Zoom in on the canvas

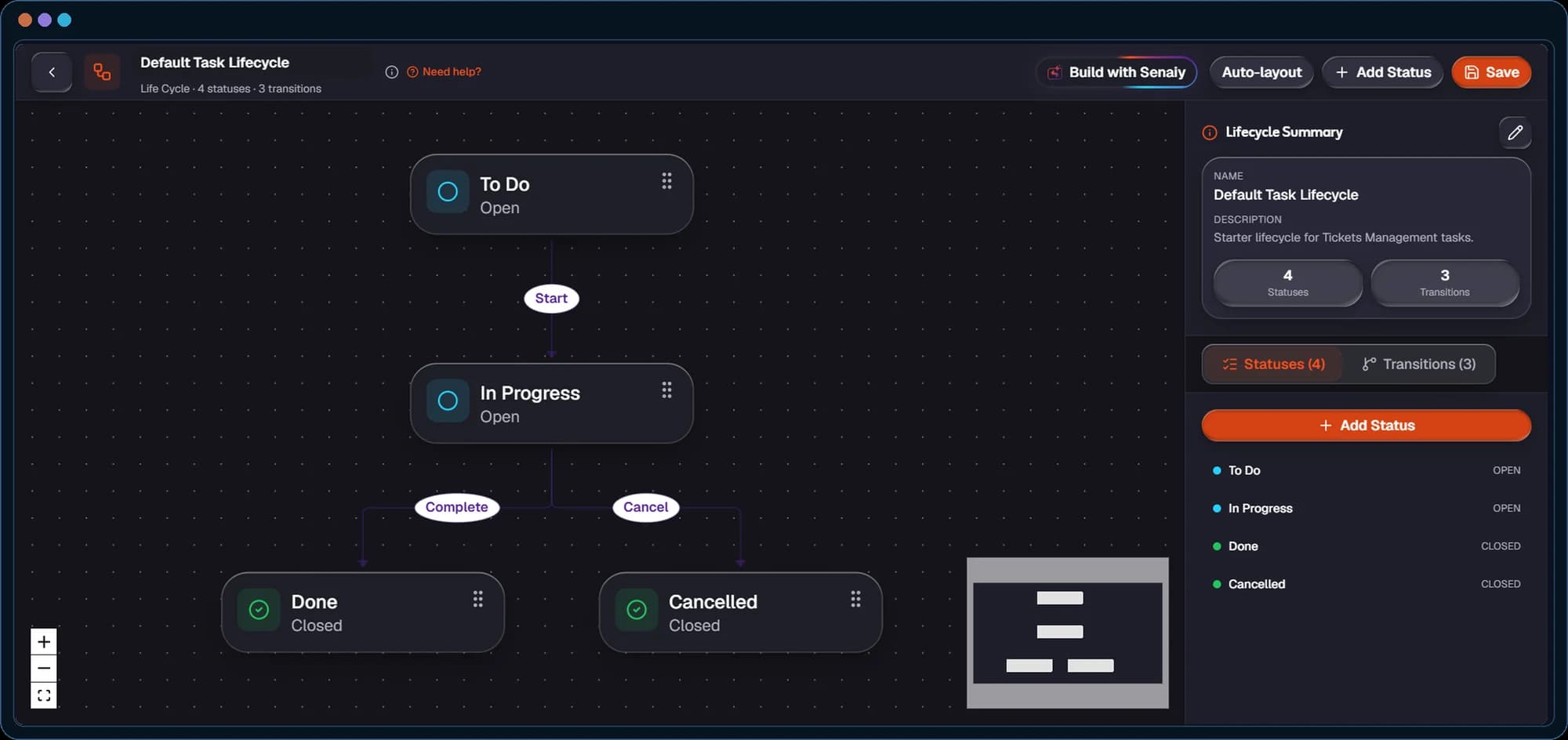click(x=44, y=642)
